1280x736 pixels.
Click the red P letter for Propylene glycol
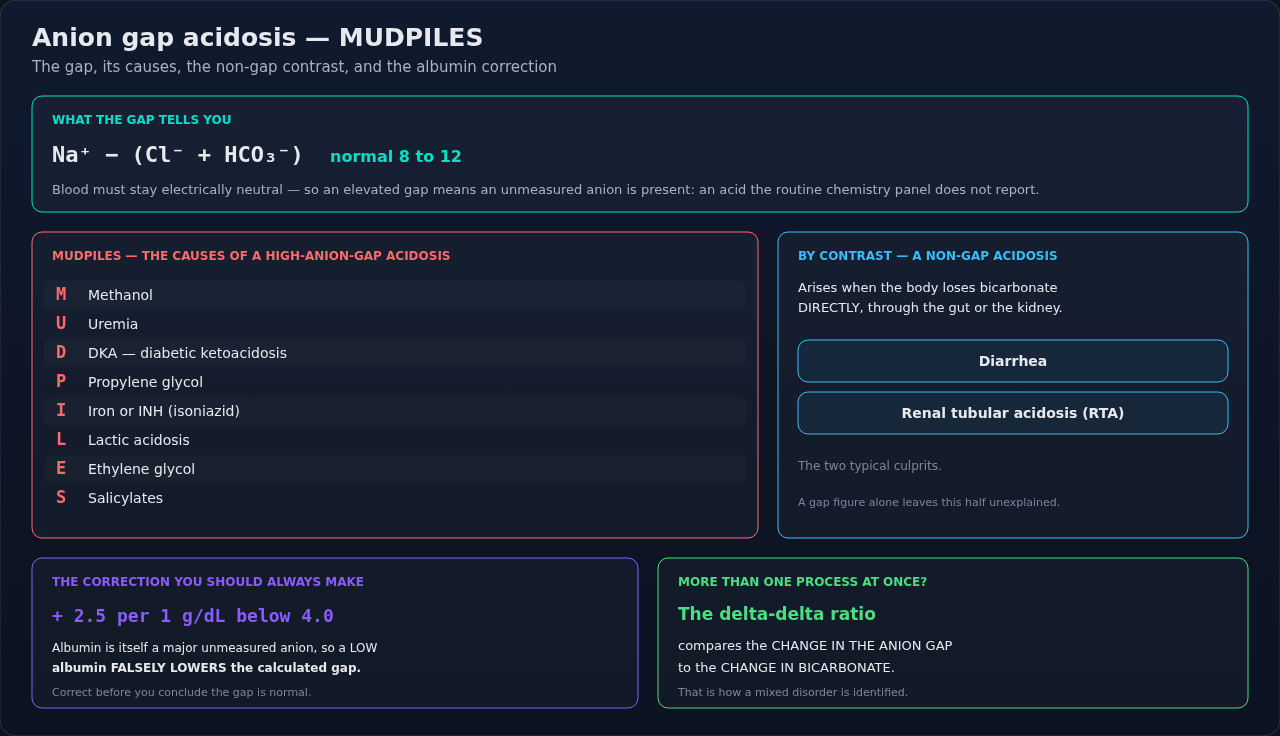tap(61, 382)
